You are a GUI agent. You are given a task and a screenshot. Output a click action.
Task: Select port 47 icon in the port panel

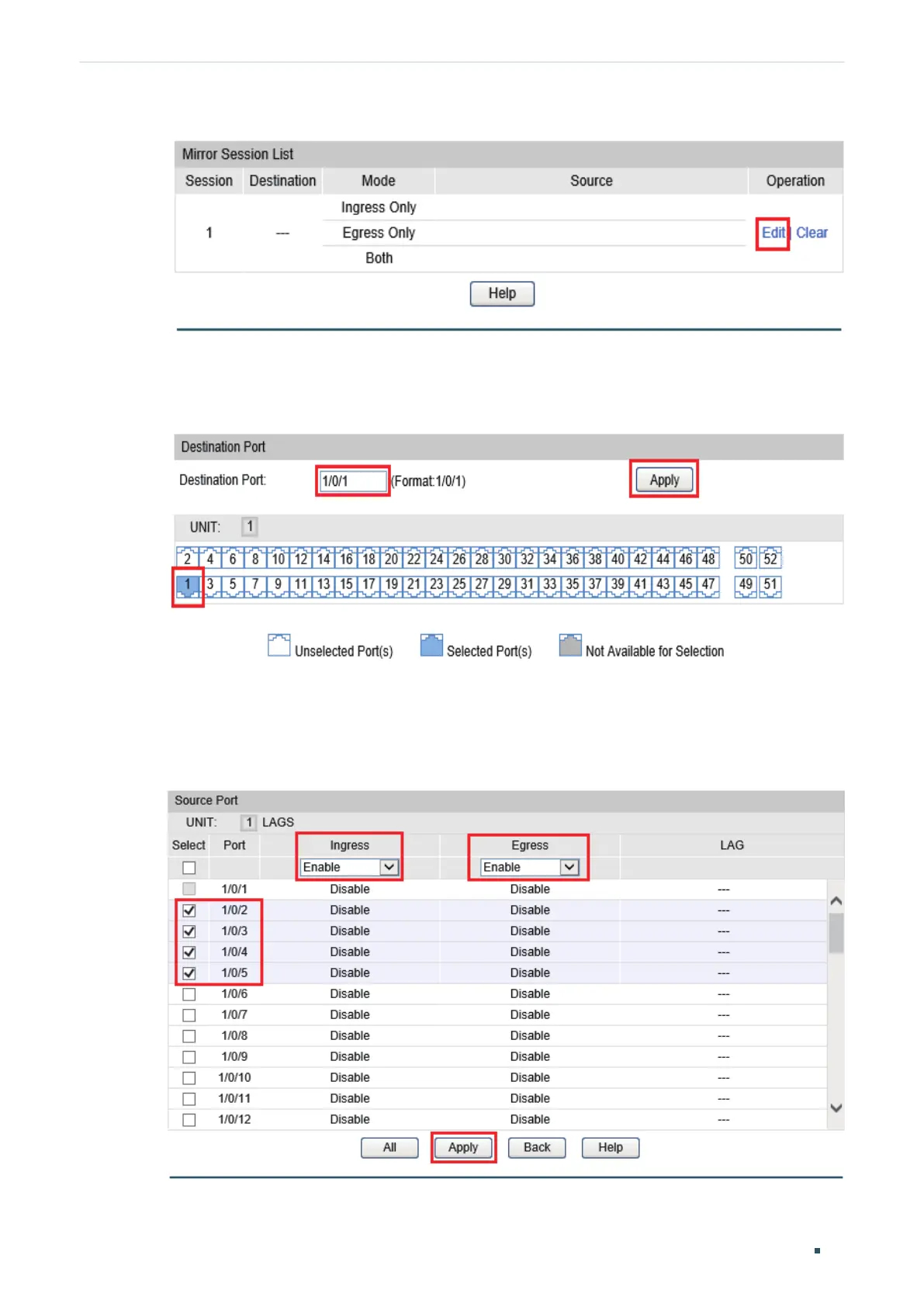(708, 586)
